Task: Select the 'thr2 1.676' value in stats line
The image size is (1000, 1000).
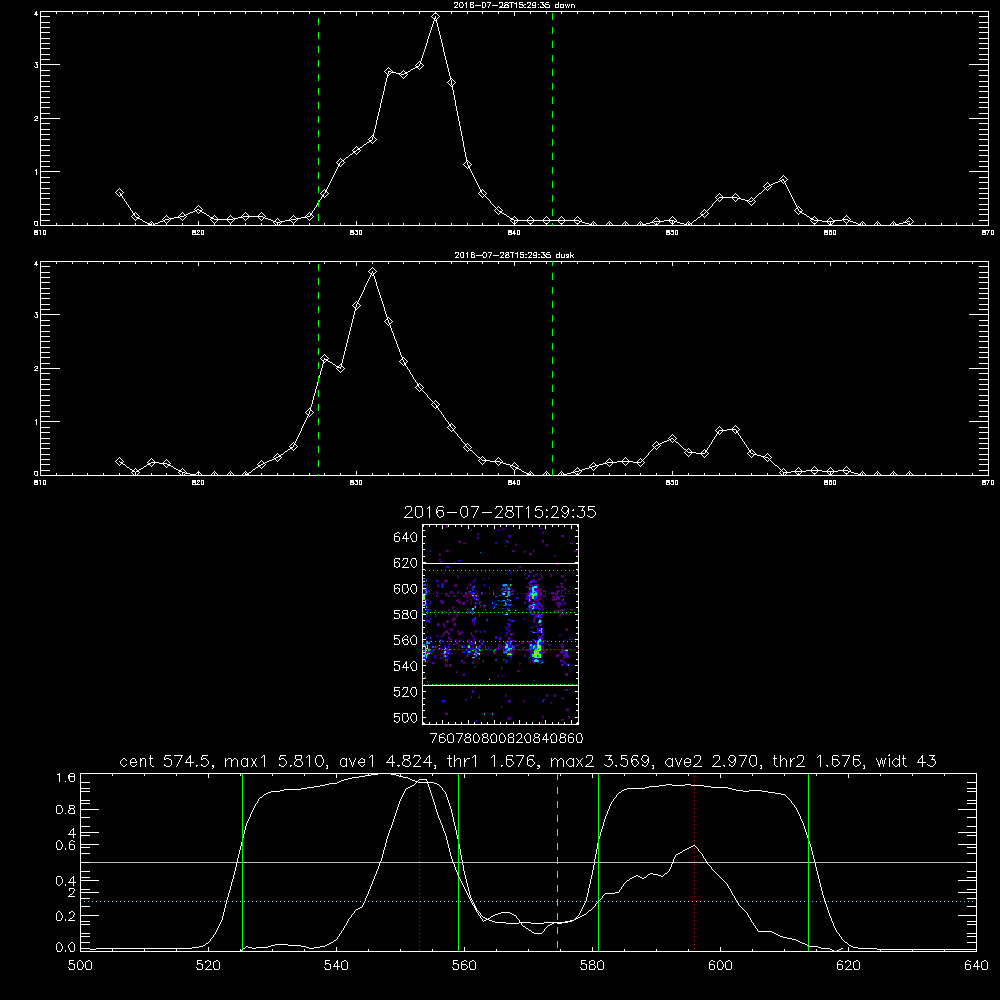Action: click(817, 761)
